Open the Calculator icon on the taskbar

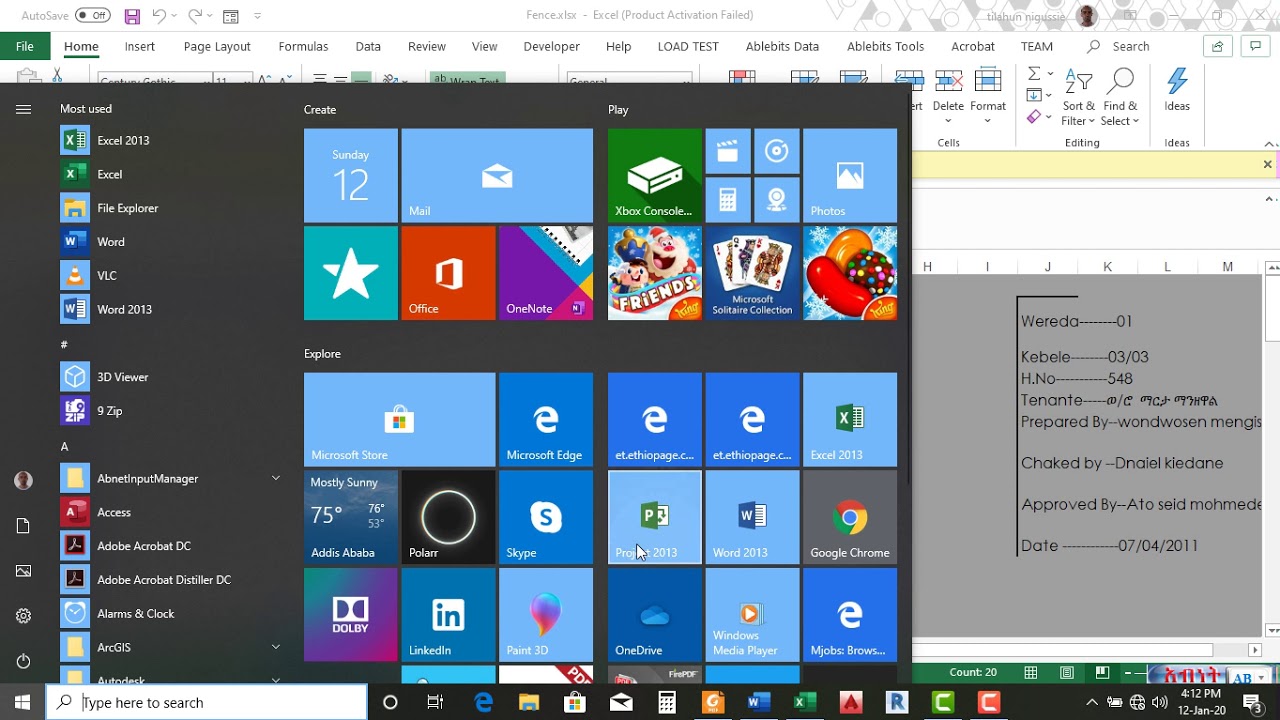coord(667,702)
